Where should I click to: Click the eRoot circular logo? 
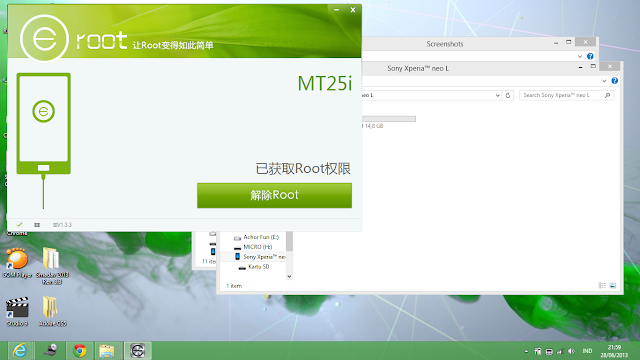[x=44, y=39]
